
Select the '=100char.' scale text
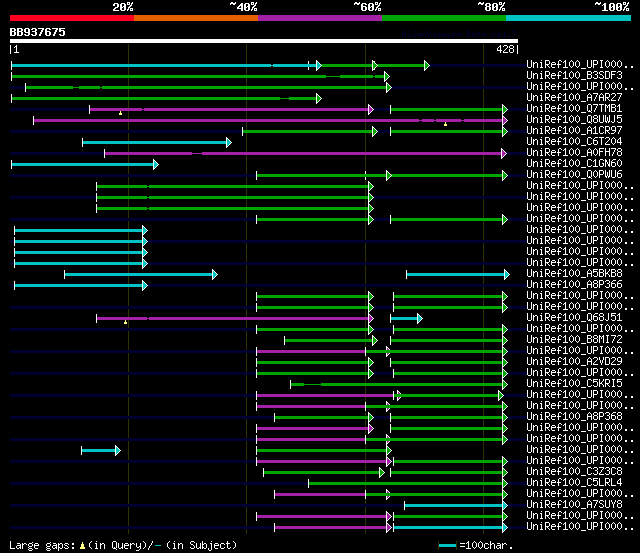pos(486,546)
